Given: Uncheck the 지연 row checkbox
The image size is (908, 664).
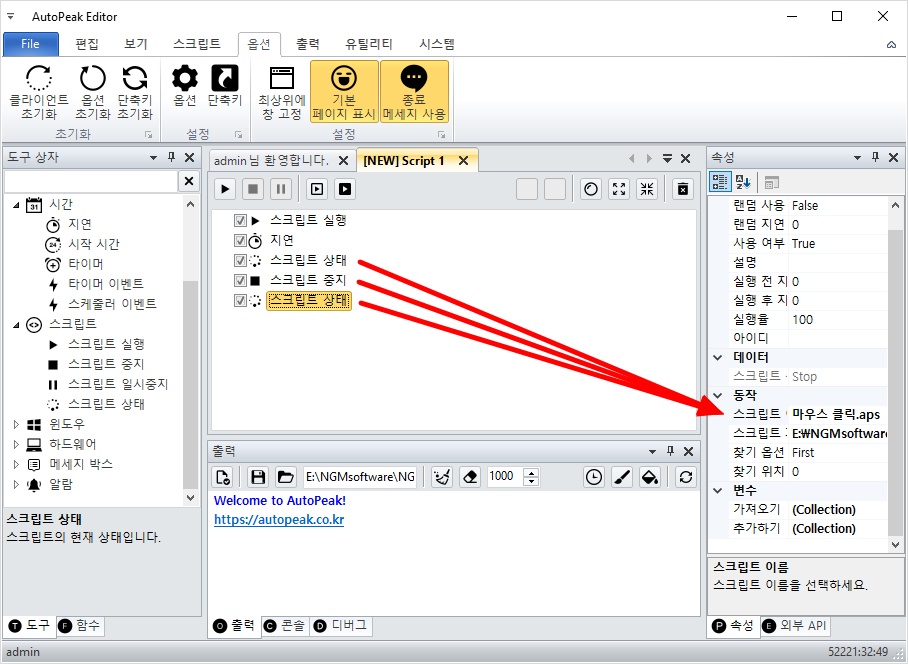Looking at the screenshot, I should click(x=240, y=240).
